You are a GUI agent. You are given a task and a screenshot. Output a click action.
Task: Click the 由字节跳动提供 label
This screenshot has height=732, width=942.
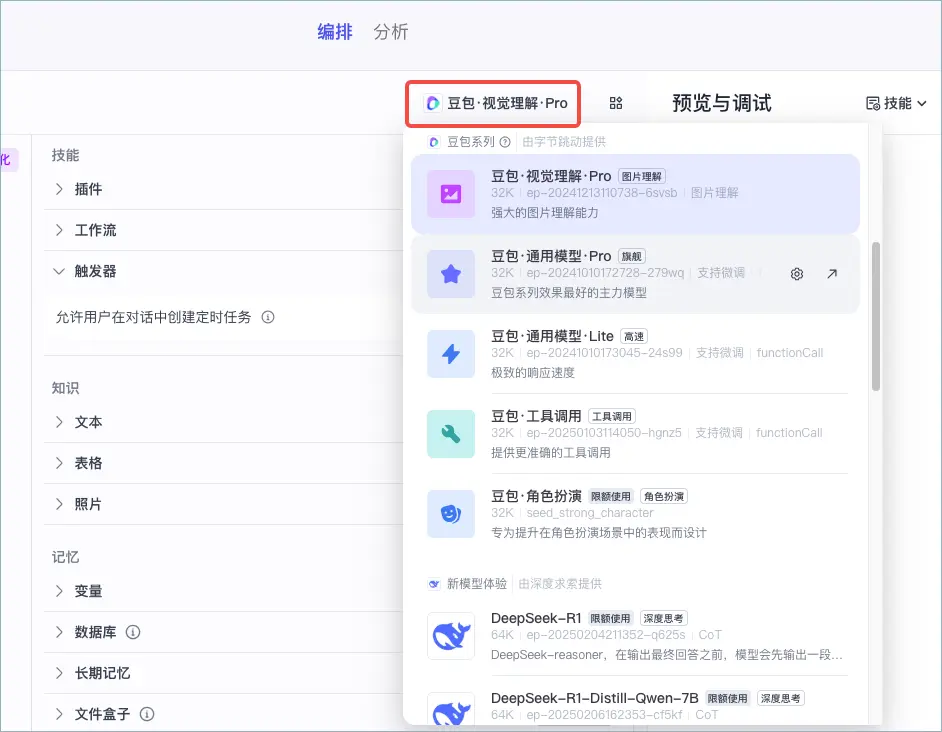(x=564, y=142)
